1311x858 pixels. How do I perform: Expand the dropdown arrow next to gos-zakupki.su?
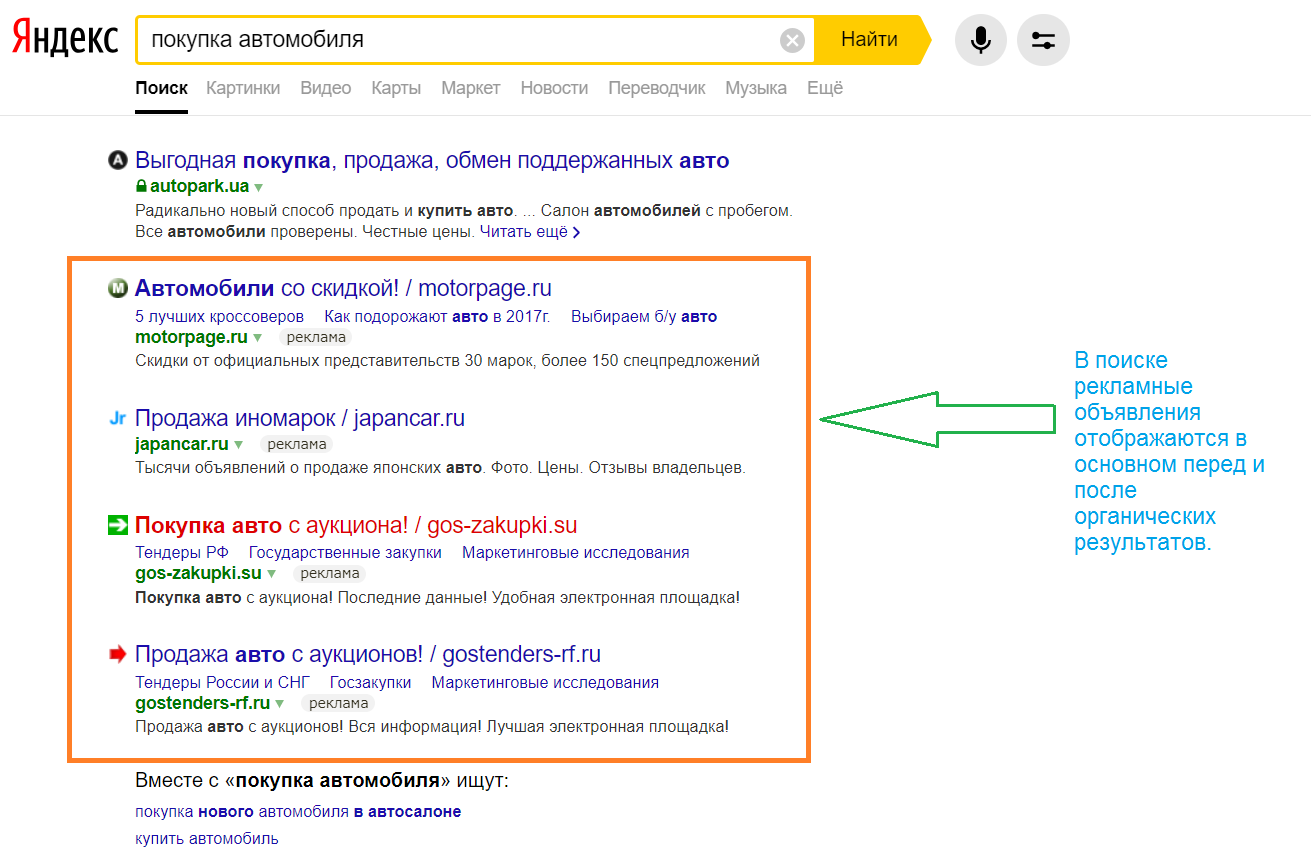click(271, 574)
